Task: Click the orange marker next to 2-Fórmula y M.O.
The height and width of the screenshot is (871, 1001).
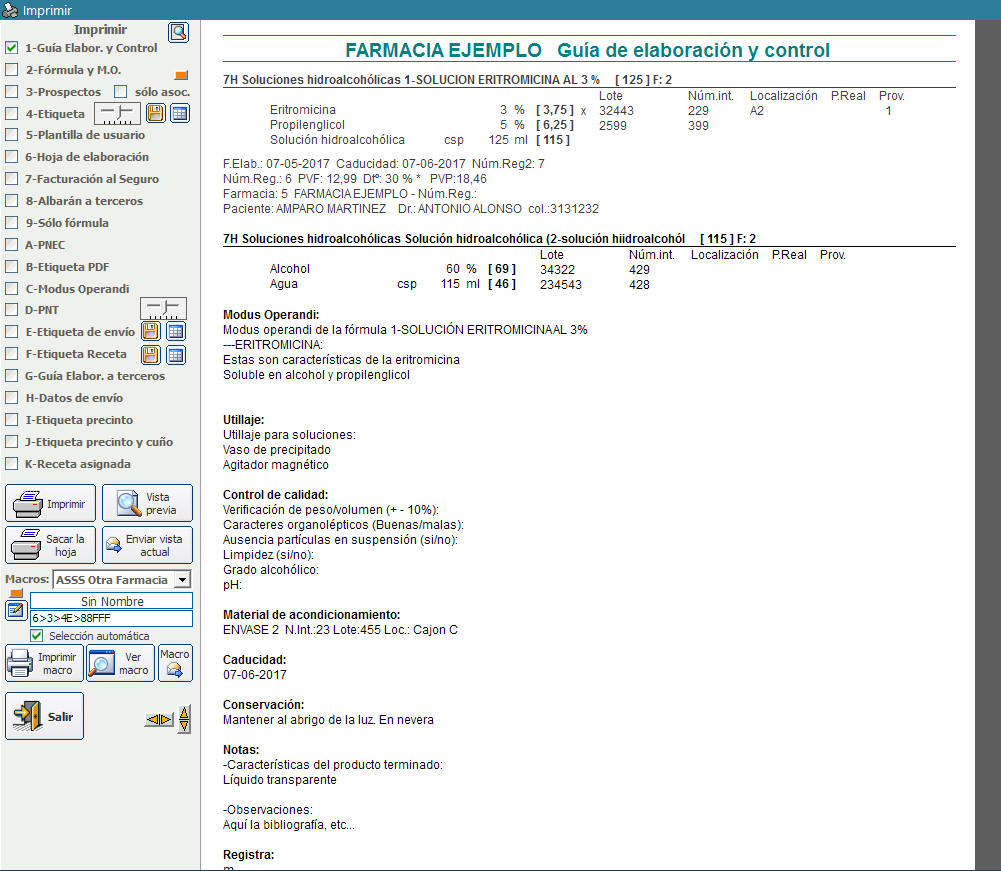Action: pyautogui.click(x=181, y=75)
